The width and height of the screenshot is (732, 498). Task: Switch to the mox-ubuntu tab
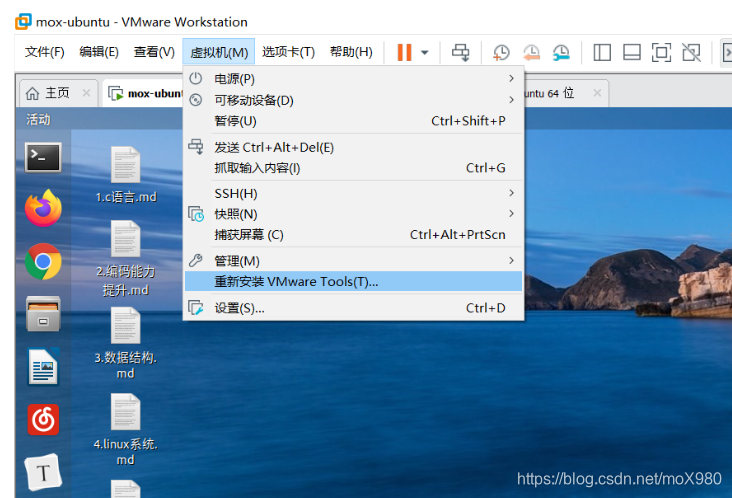click(145, 93)
